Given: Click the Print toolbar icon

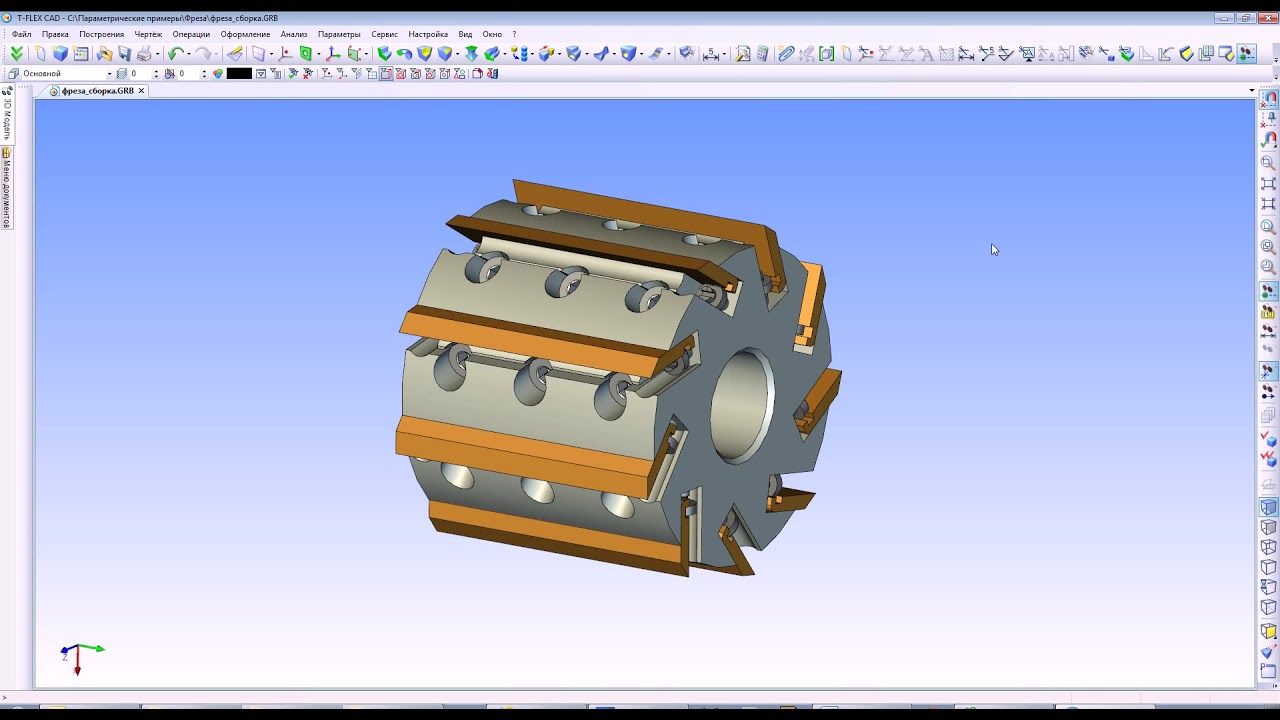Looking at the screenshot, I should 145,54.
